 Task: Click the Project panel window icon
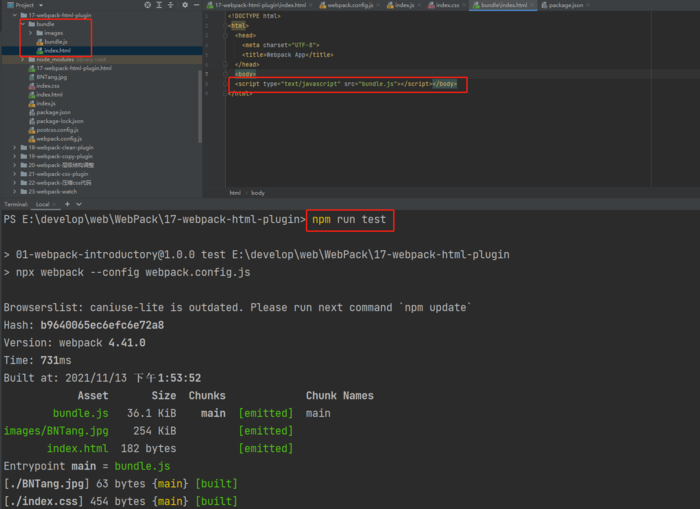coord(10,5)
